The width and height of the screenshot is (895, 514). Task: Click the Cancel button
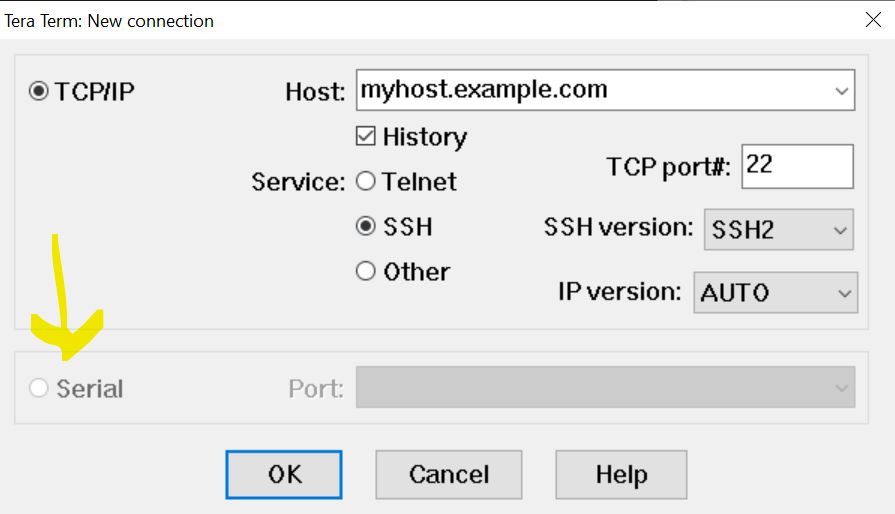pos(449,475)
